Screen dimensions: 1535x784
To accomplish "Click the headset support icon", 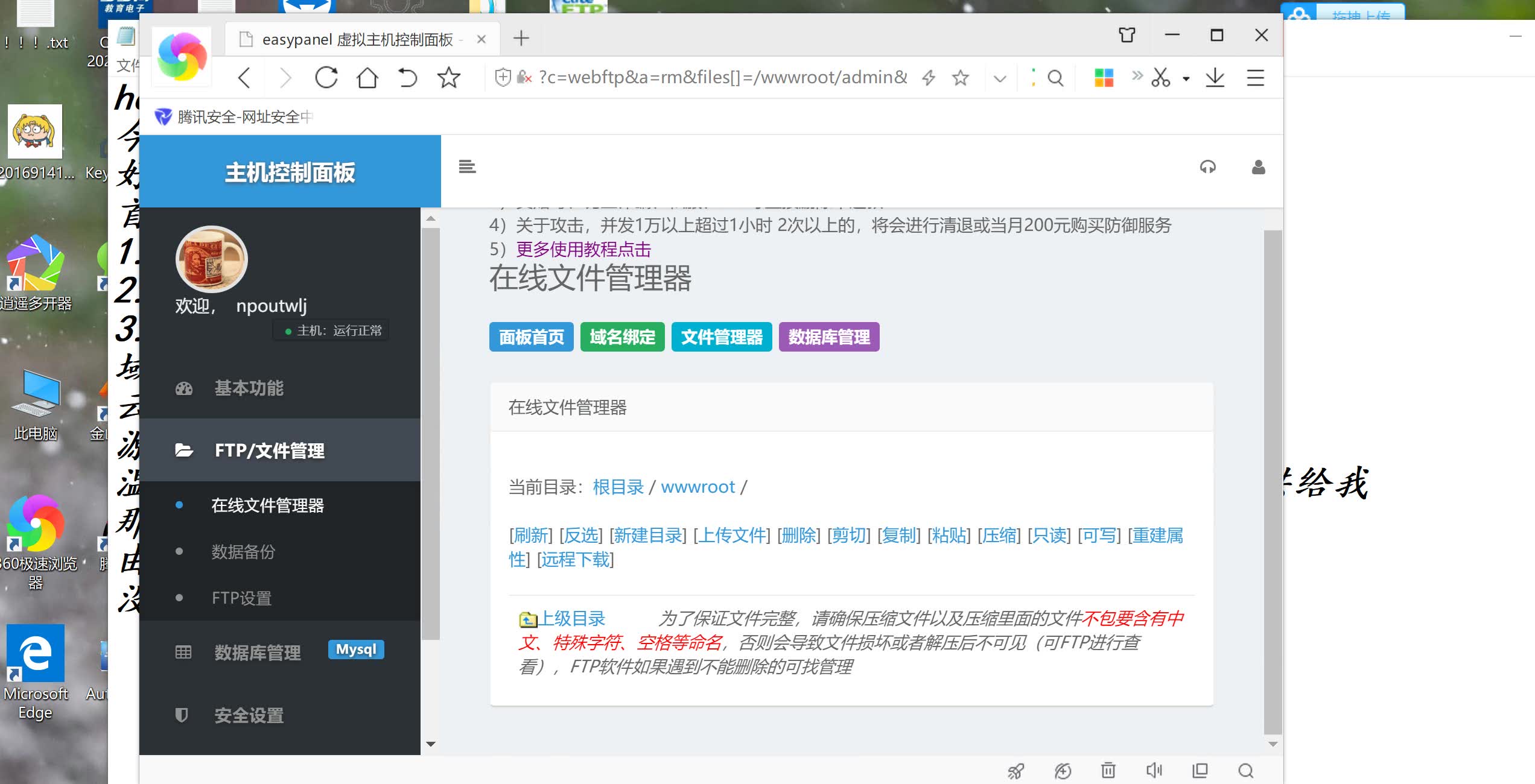I will tap(1207, 167).
